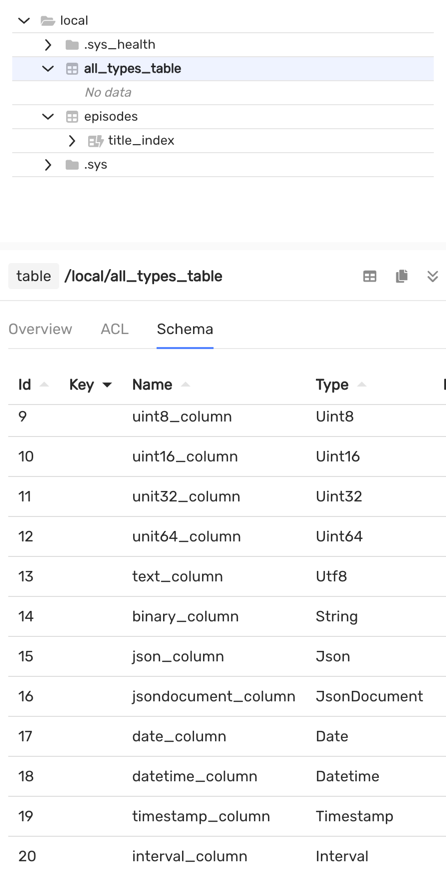The image size is (446, 876).
Task: Collapse the episodes table chevron
Action: click(48, 117)
